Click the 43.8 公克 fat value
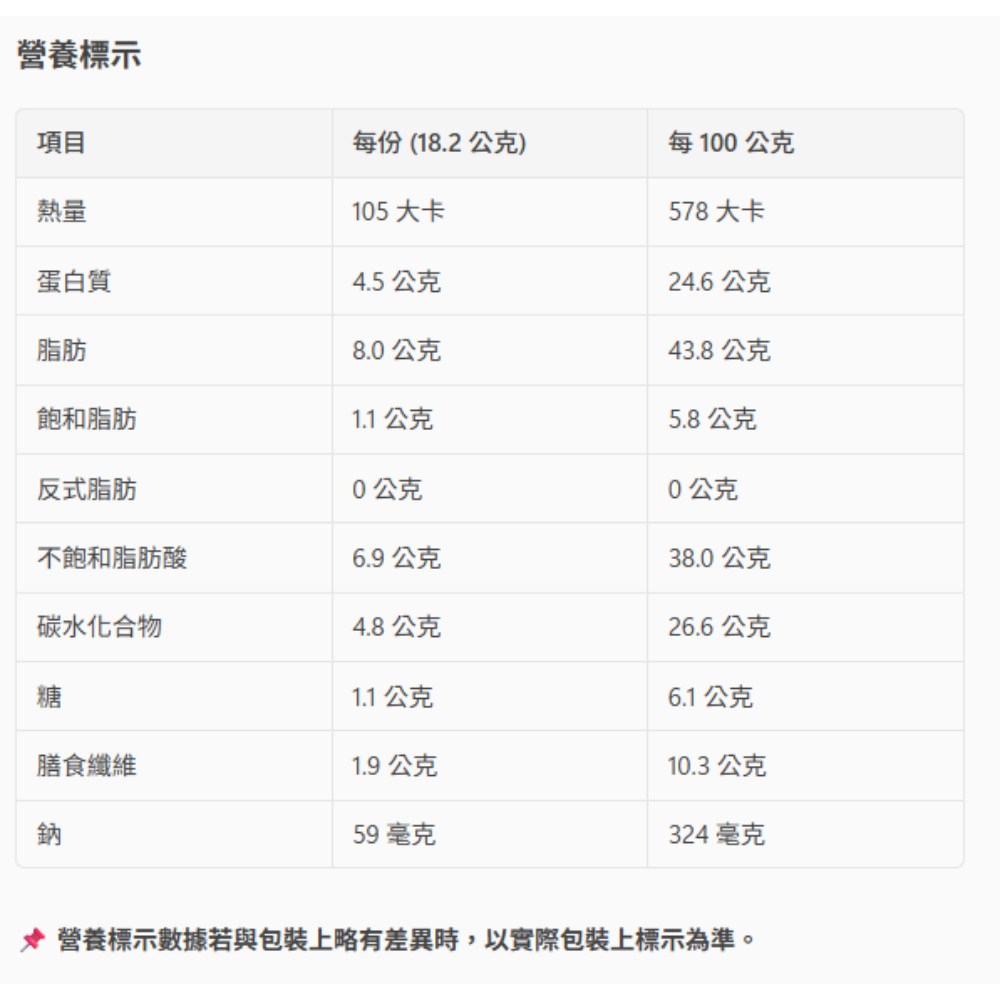 [x=719, y=351]
